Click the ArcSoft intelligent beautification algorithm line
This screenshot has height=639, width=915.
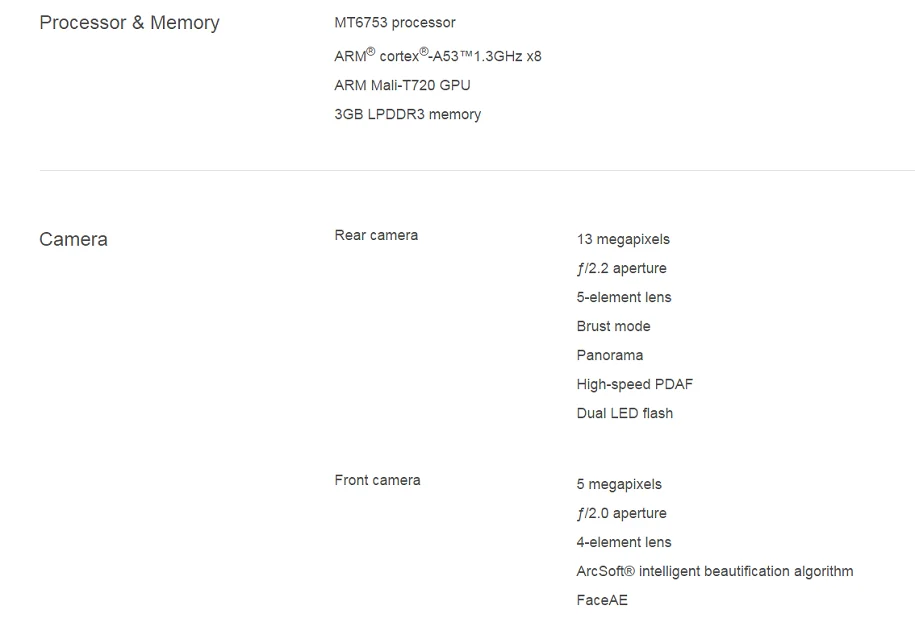point(715,571)
